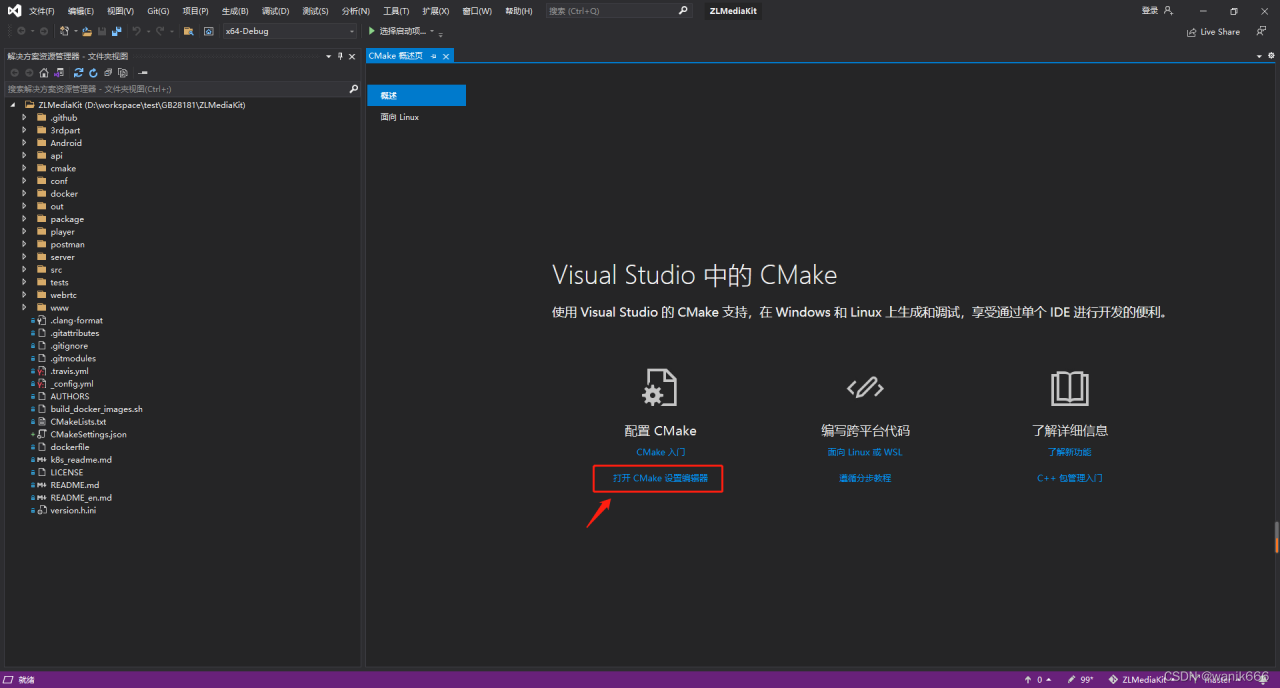Expand the 3rdpart folder
The width and height of the screenshot is (1280, 688).
pyautogui.click(x=25, y=130)
